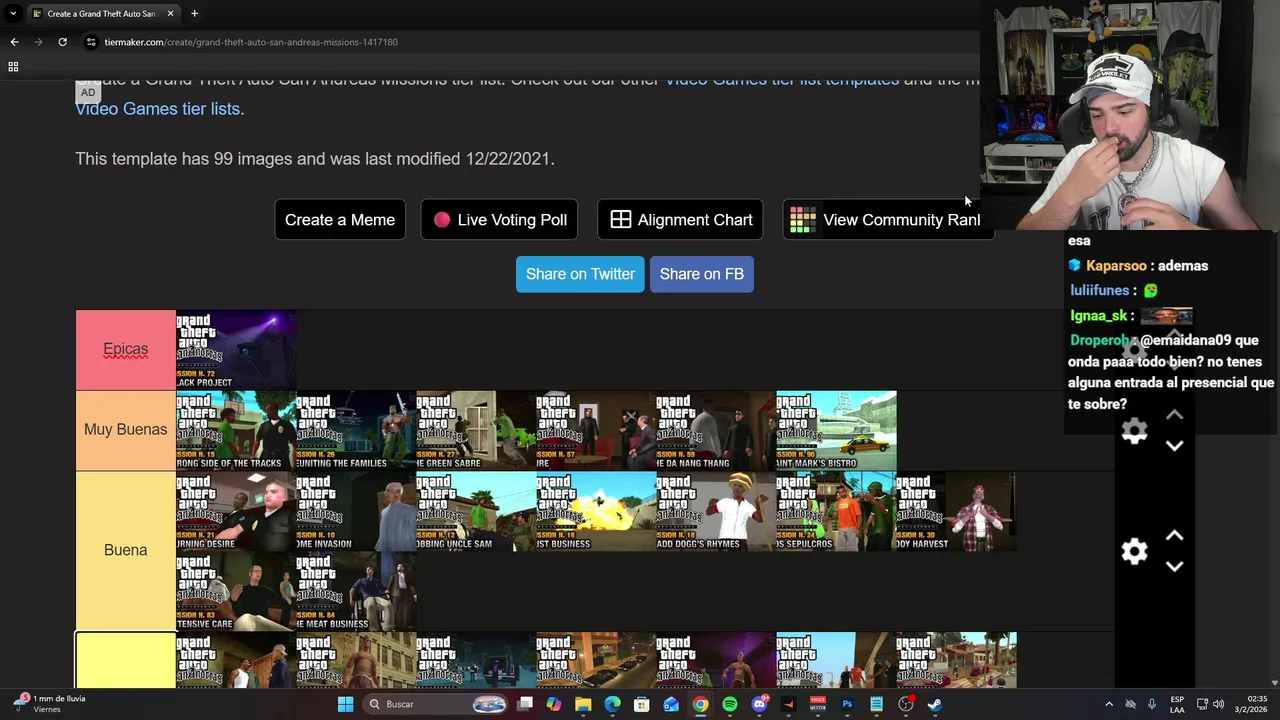Open Steam from the taskbar
Image resolution: width=1280 pixels, height=720 pixels.
[x=934, y=704]
